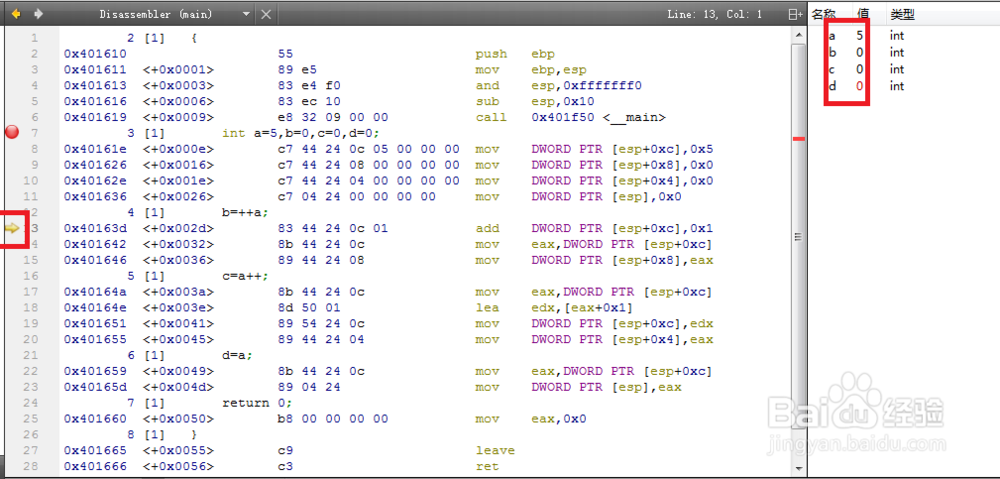This screenshot has height=479, width=1000.
Task: Click the 类型 column header
Action: pos(902,14)
